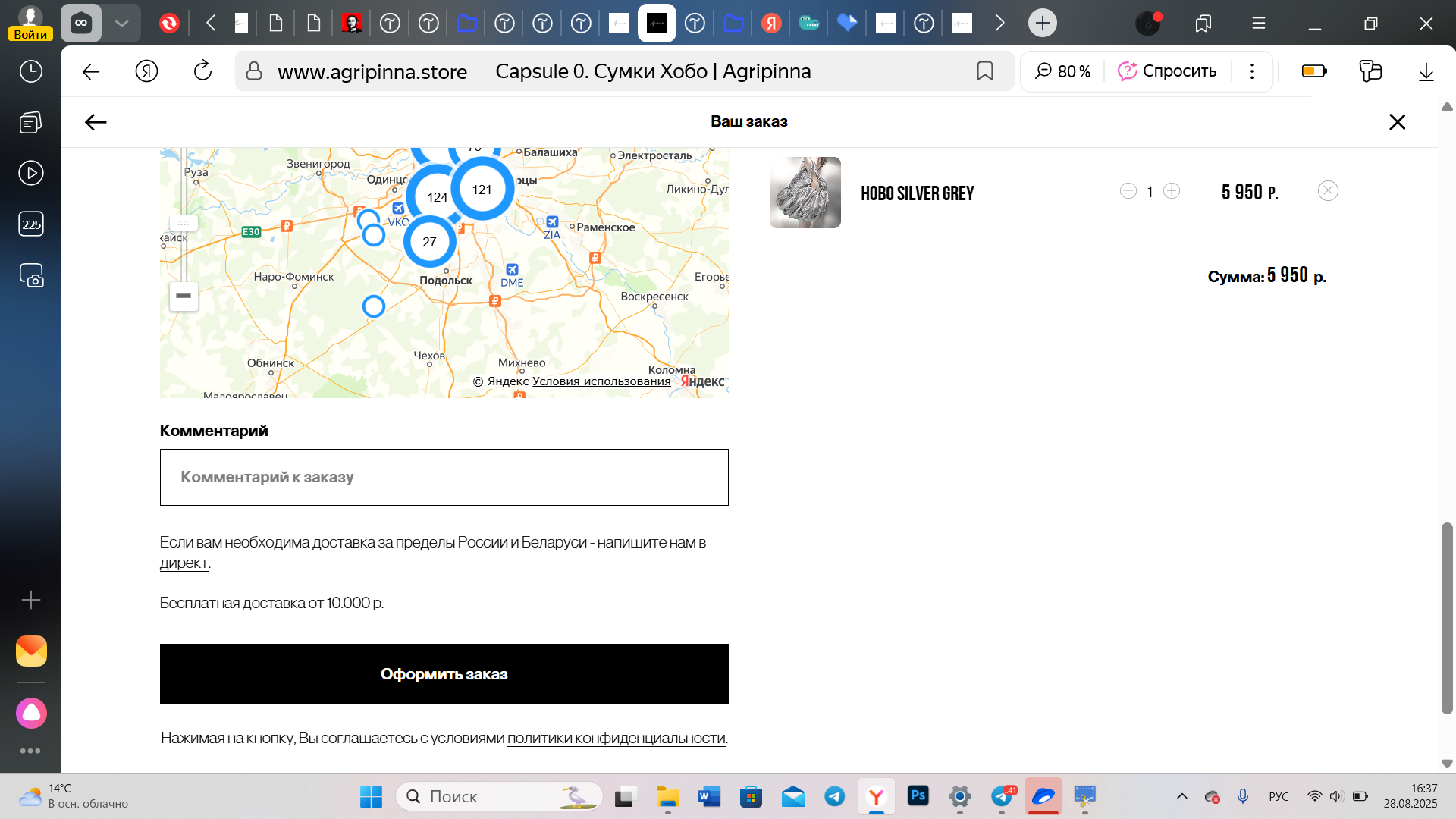Open Telegram from the taskbar
The height and width of the screenshot is (819, 1456).
[835, 796]
